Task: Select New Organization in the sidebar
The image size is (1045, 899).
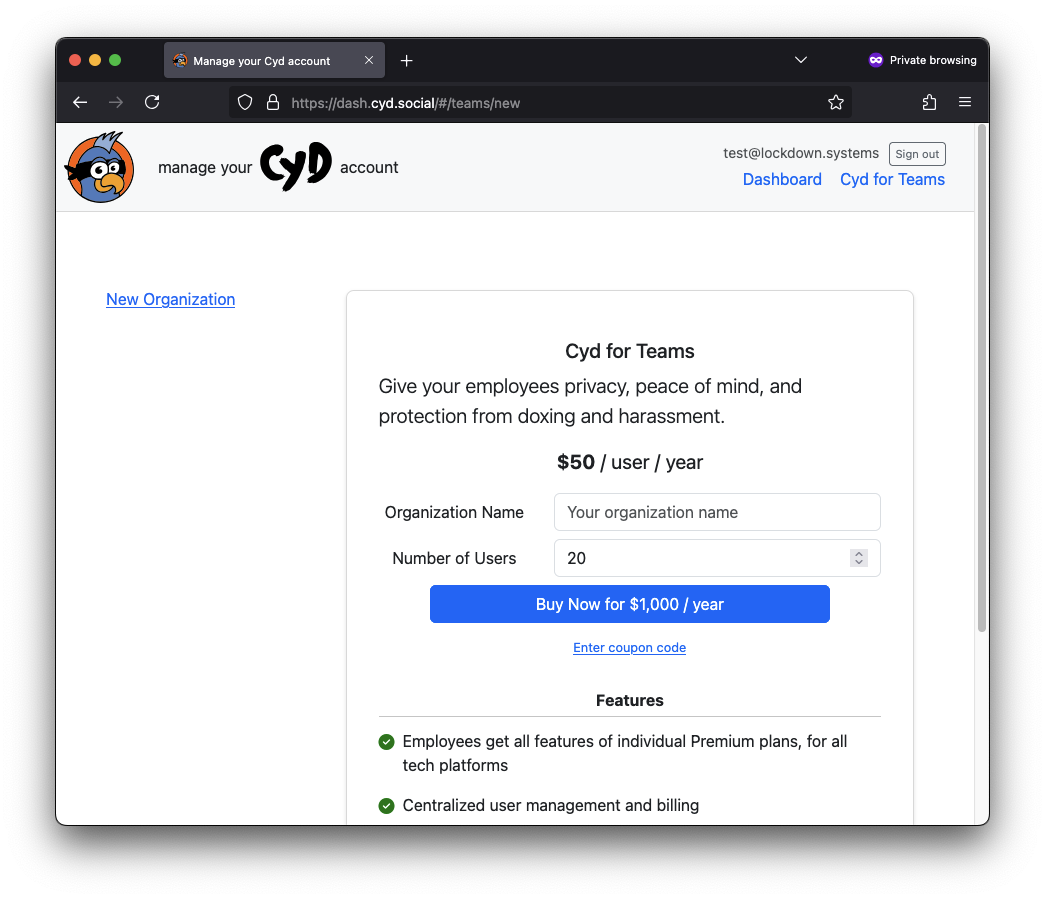Action: [170, 299]
